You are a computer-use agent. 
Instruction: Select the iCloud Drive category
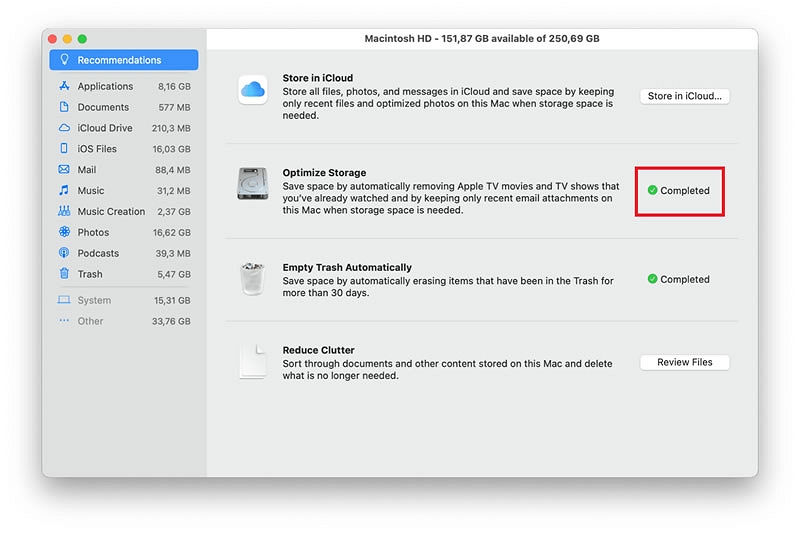point(123,128)
